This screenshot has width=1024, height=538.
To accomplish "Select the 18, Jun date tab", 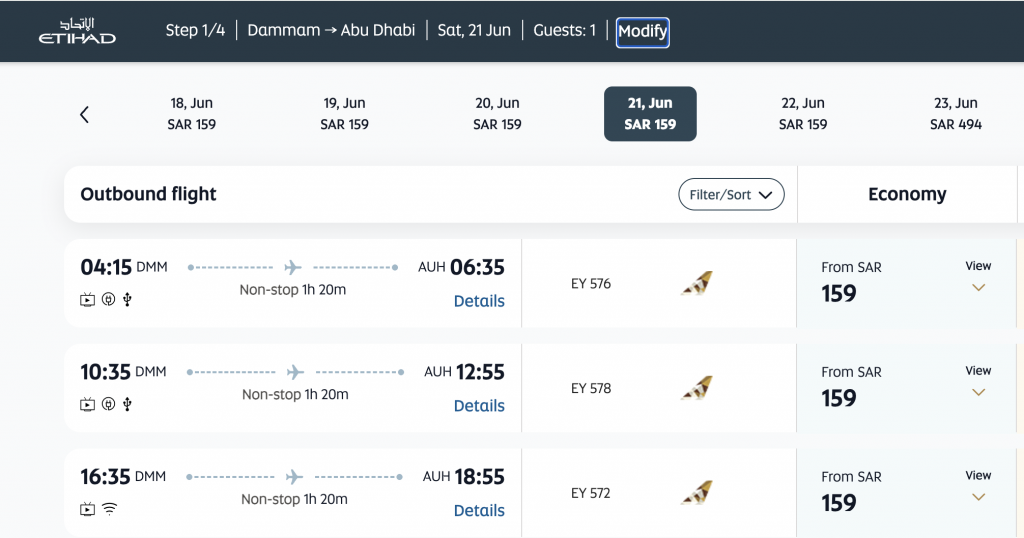I will click(192, 114).
